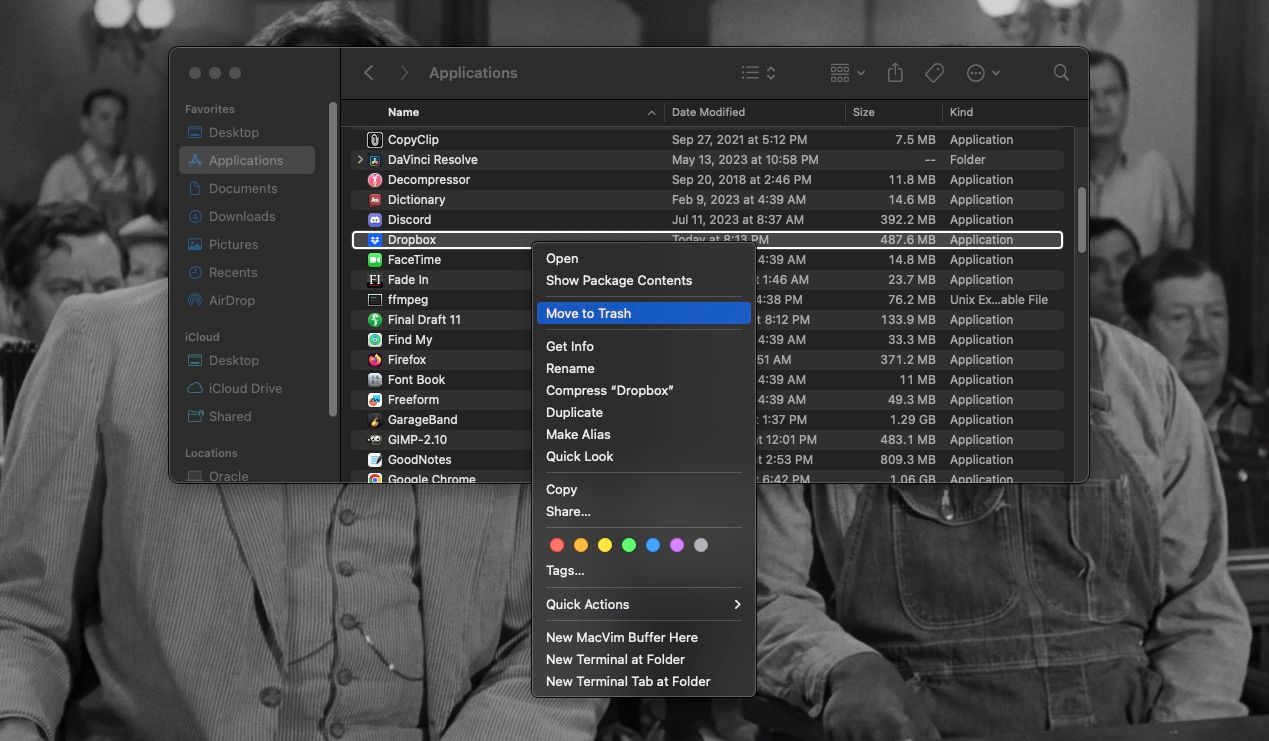This screenshot has height=741, width=1269.
Task: Select the AirDrop item in the sidebar
Action: point(232,300)
